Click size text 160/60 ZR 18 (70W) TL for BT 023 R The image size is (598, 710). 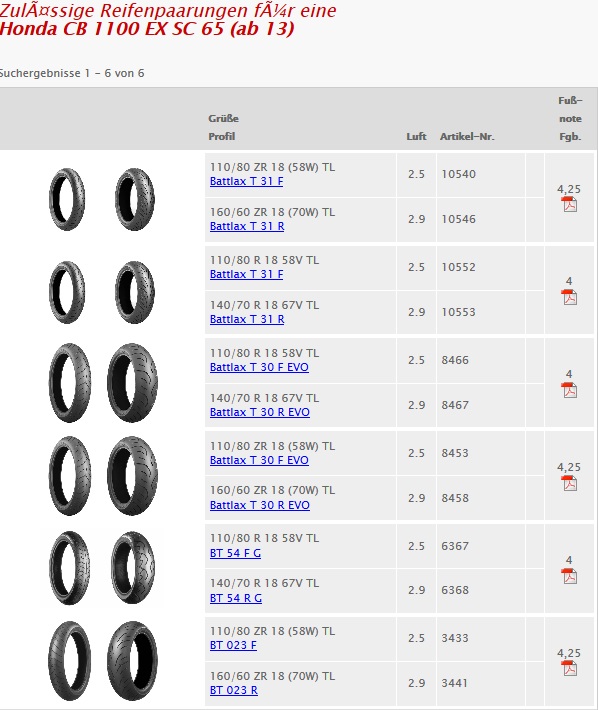coord(273,676)
